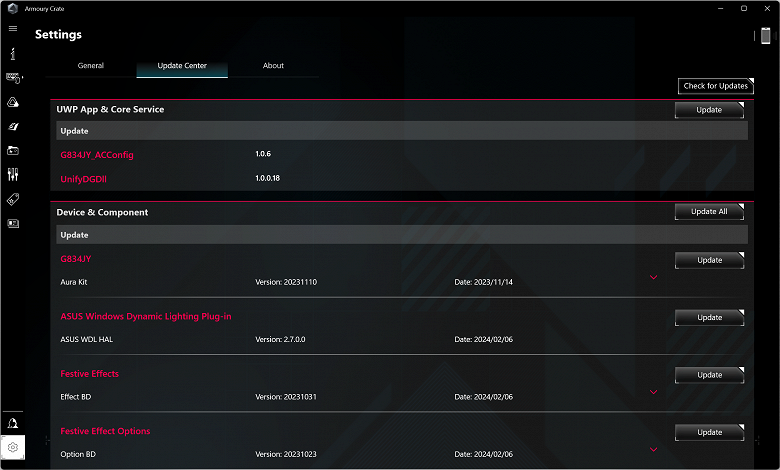Click the Update All button
Screen dimensions: 780x470
click(x=709, y=211)
